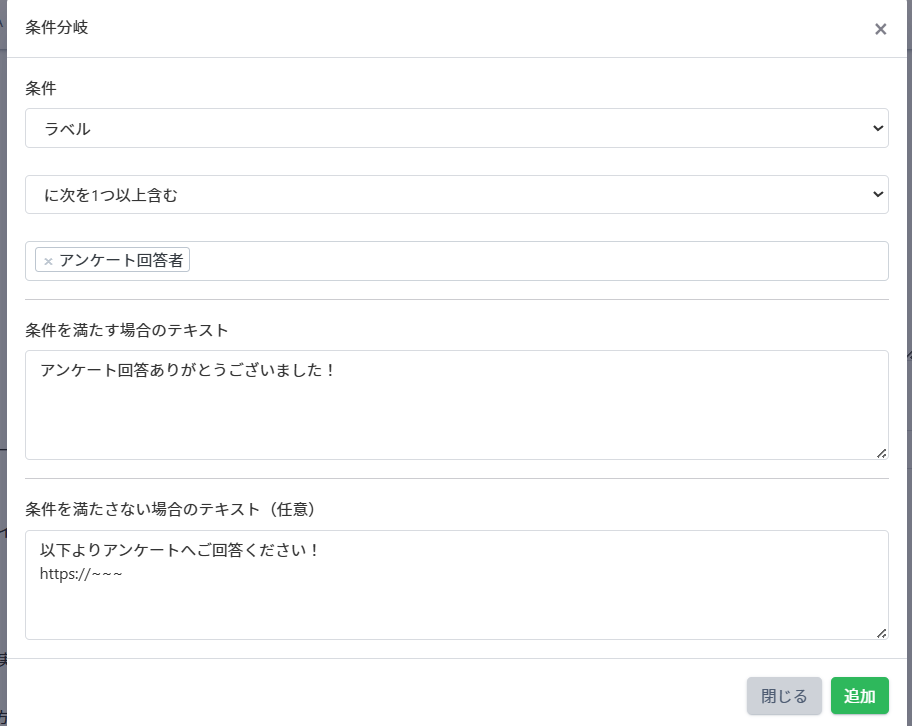Open the ラベル condition type dropdown
Screen dimensions: 912x726
click(456, 128)
